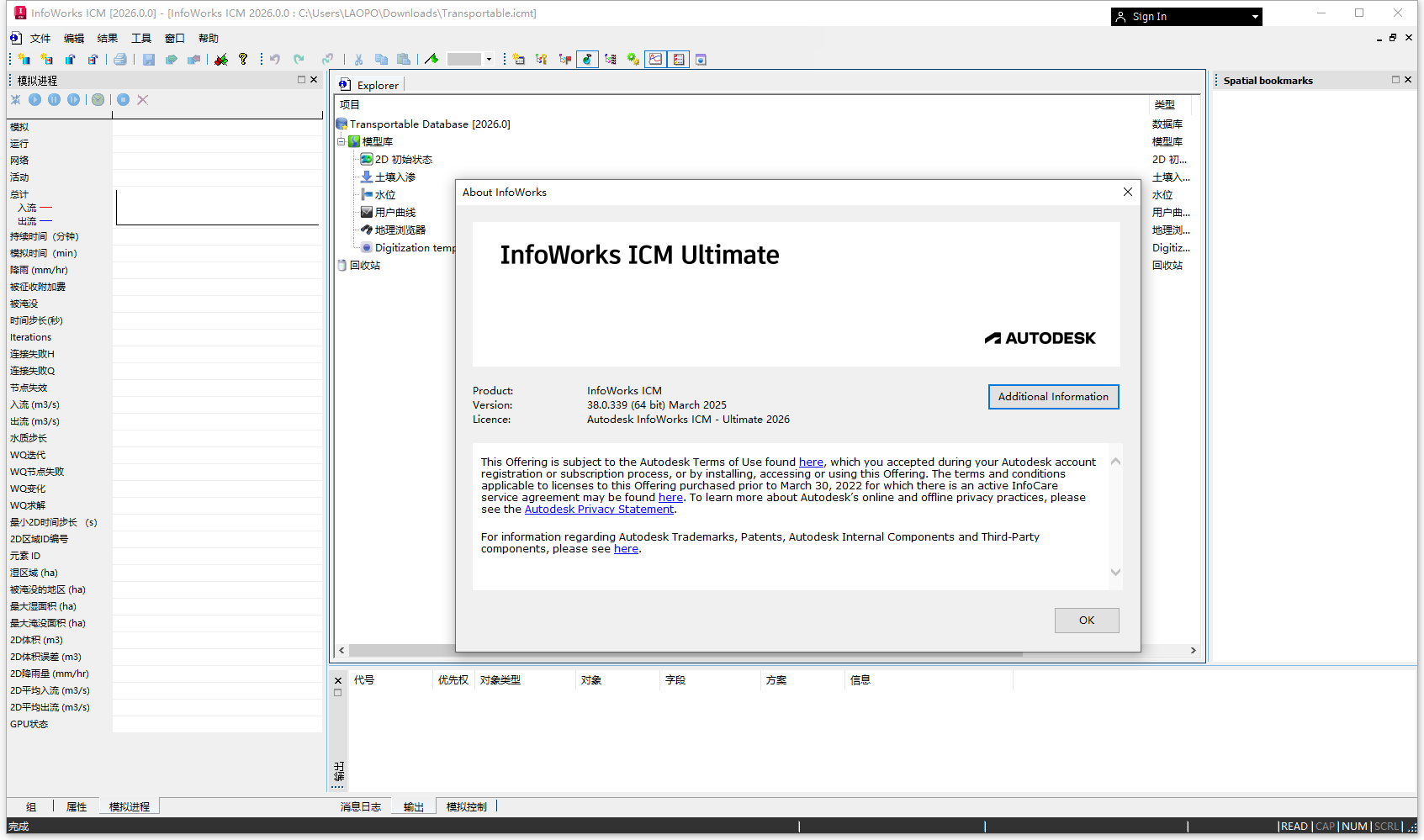Click the red X cancel icon in 模拟进程 toolbar
The width and height of the screenshot is (1424, 840).
click(143, 99)
